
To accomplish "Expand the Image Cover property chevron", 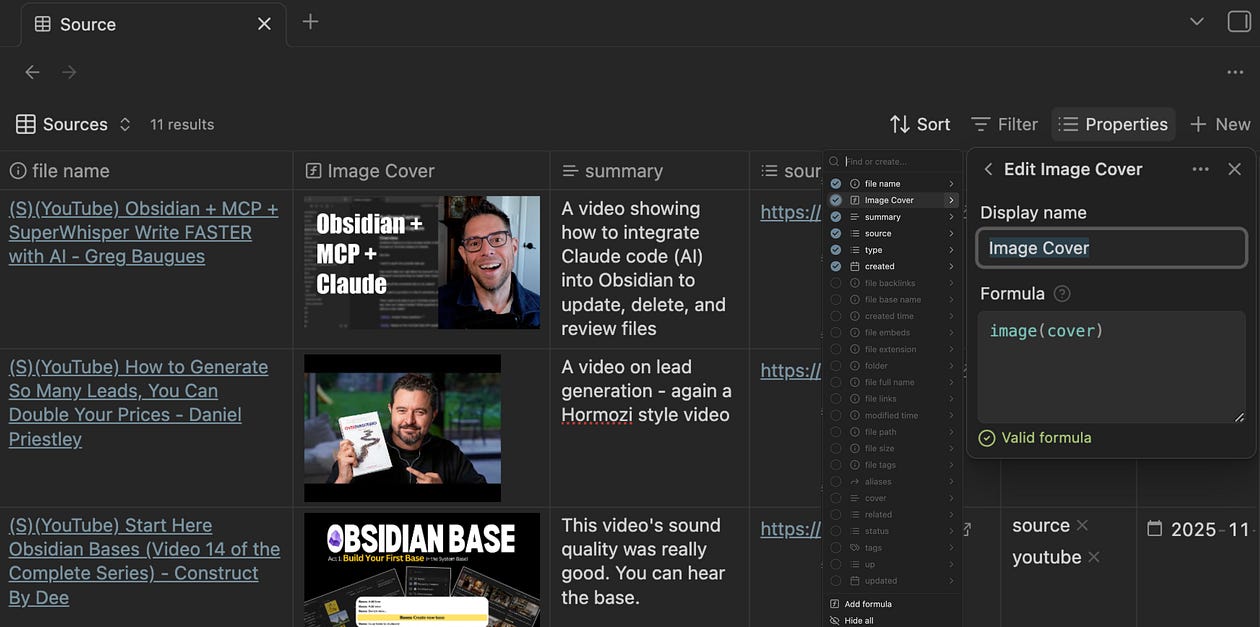I will pos(951,200).
